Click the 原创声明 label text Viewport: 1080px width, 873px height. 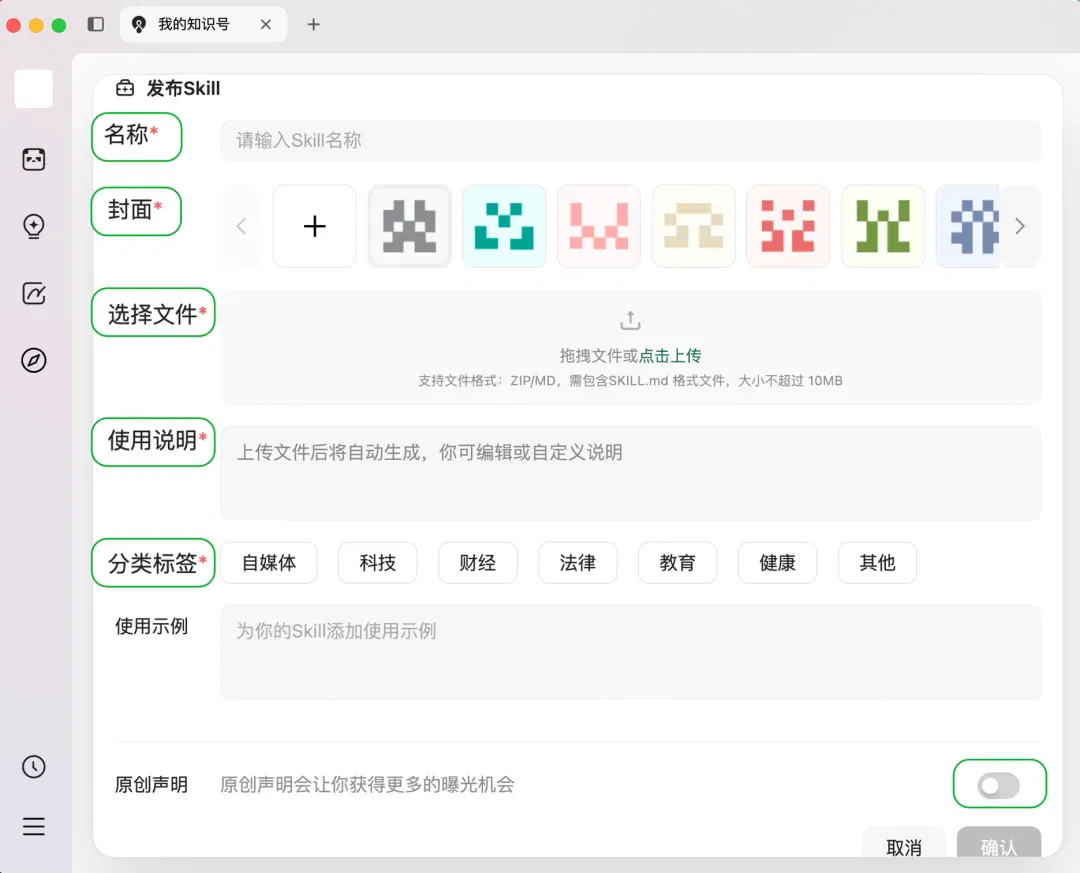[x=151, y=785]
